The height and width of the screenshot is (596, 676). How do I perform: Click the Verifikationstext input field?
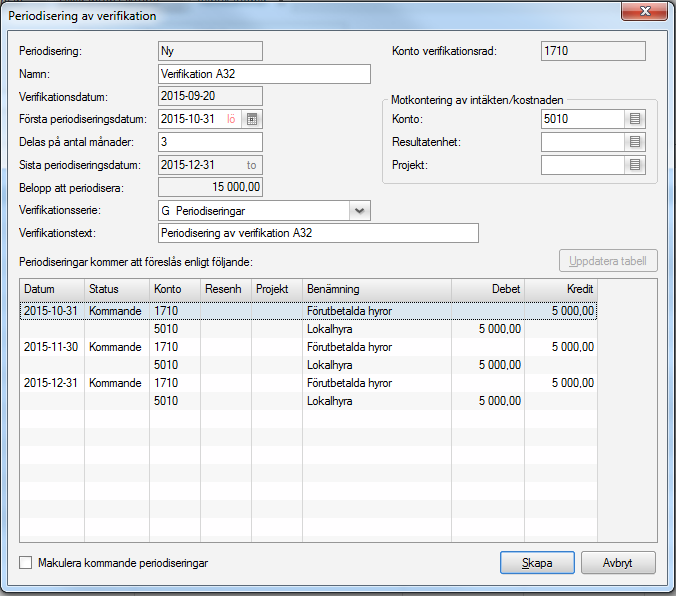(x=318, y=233)
